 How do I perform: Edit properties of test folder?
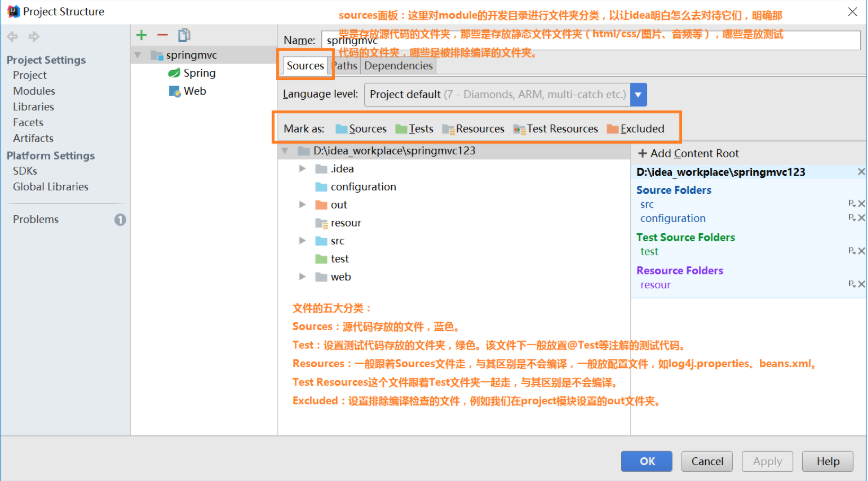(x=852, y=251)
